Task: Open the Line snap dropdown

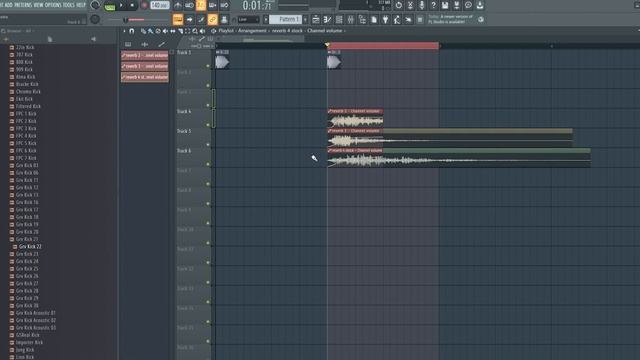Action: click(248, 19)
